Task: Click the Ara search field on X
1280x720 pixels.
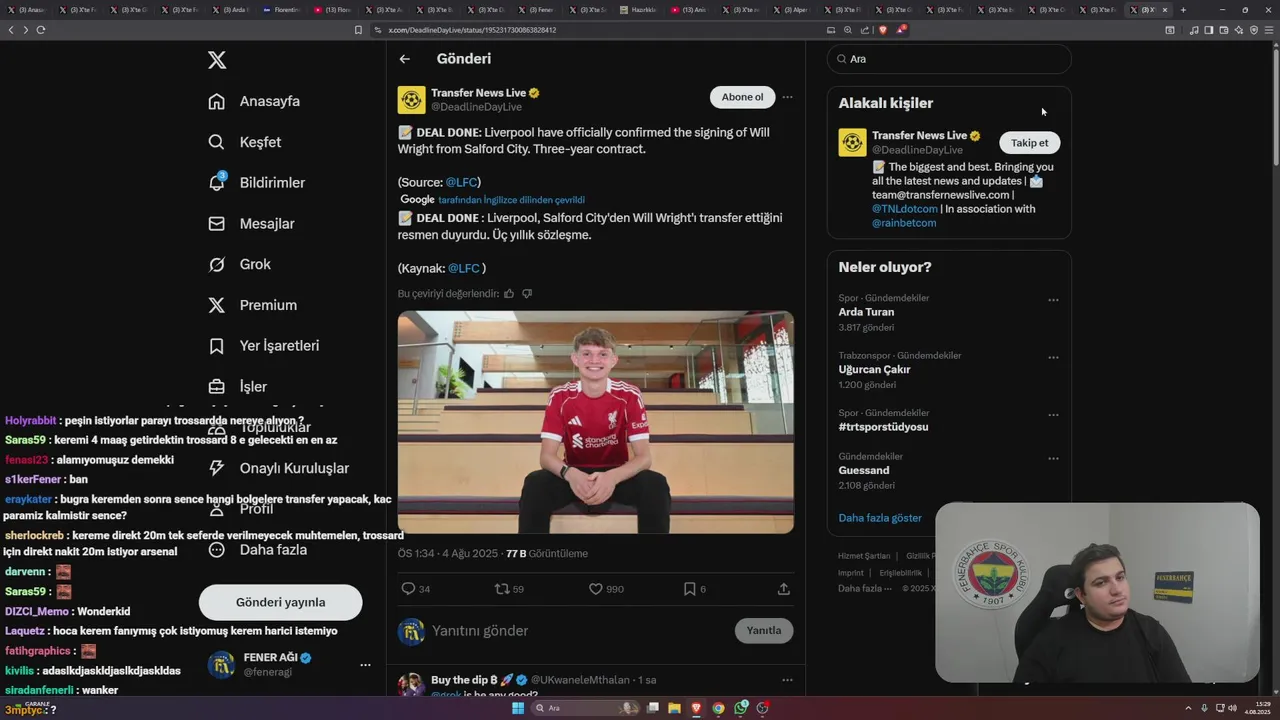Action: 949,59
